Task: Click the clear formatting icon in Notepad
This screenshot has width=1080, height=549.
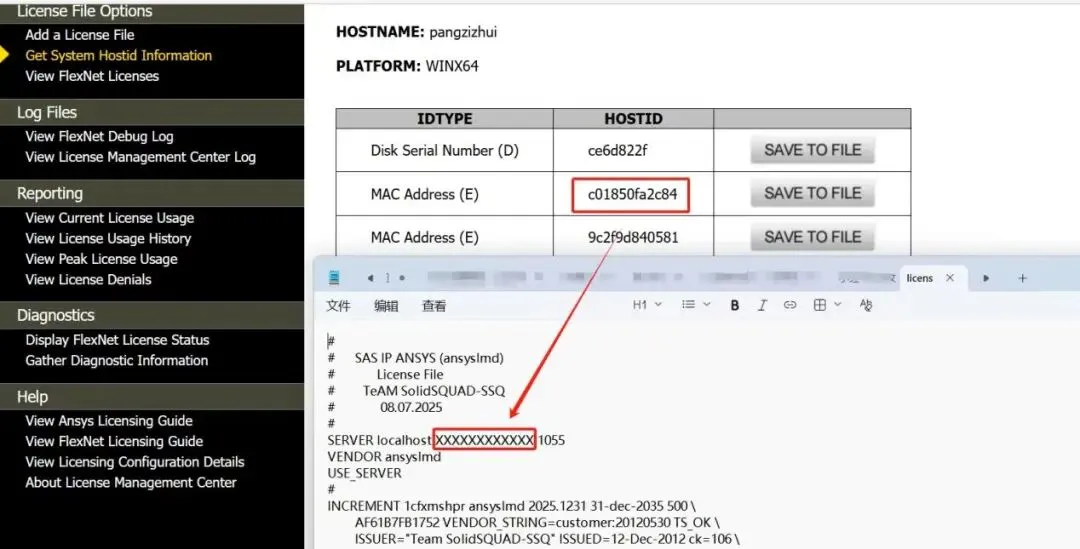Action: (866, 305)
